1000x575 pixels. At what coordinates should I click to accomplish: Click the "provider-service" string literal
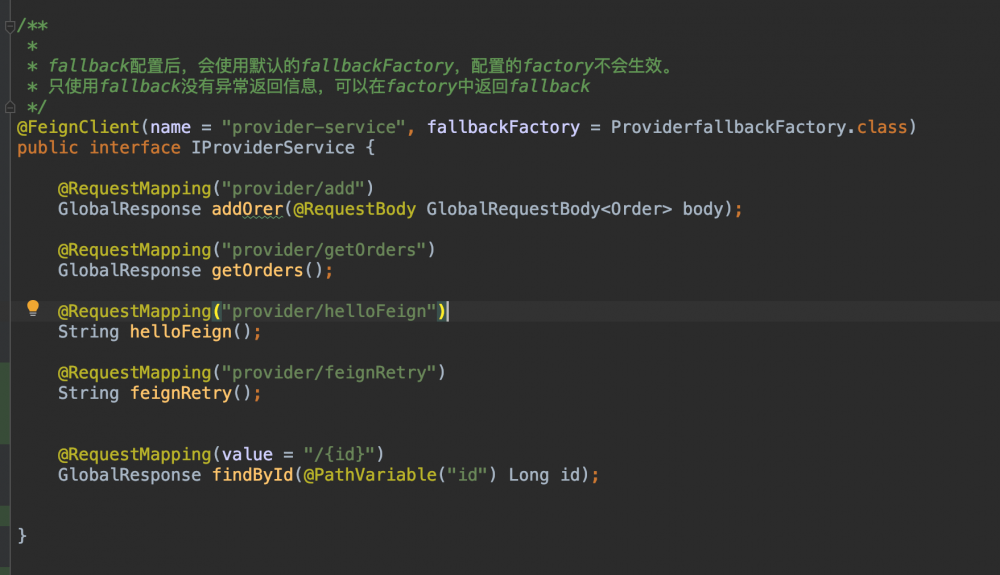313,127
